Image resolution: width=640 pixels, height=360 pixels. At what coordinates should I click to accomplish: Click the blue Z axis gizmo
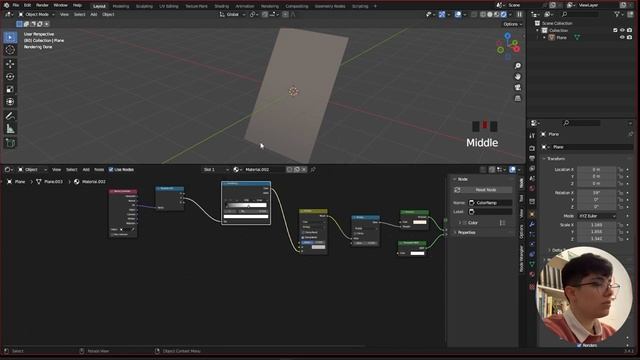tap(507, 36)
